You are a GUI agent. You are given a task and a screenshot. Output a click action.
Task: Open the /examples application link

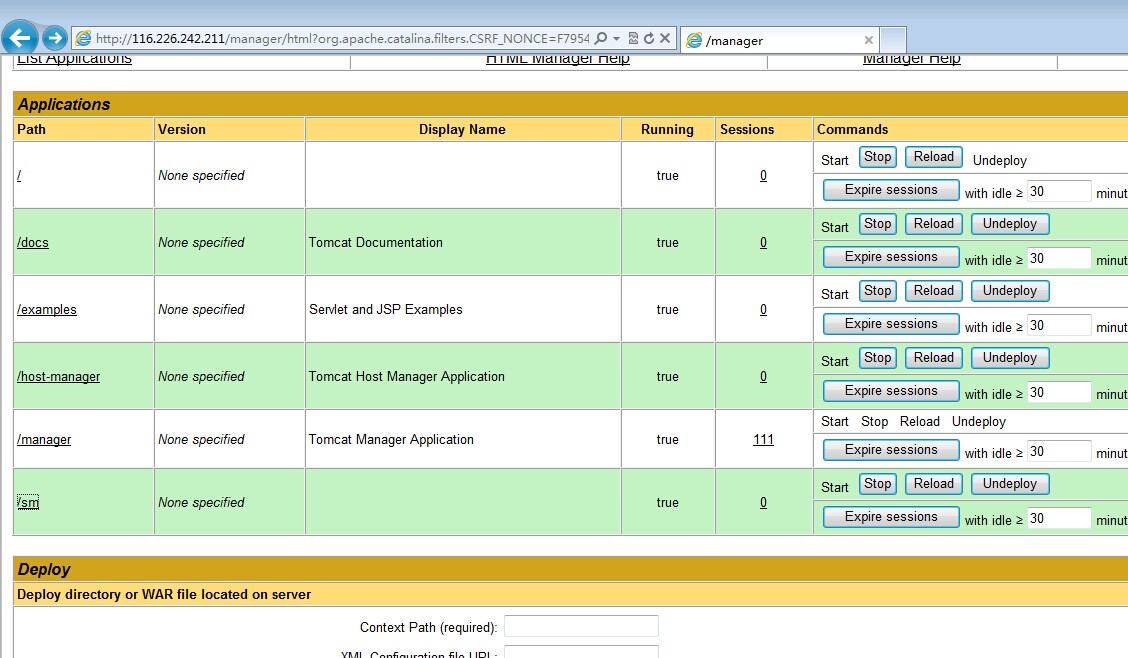[47, 309]
